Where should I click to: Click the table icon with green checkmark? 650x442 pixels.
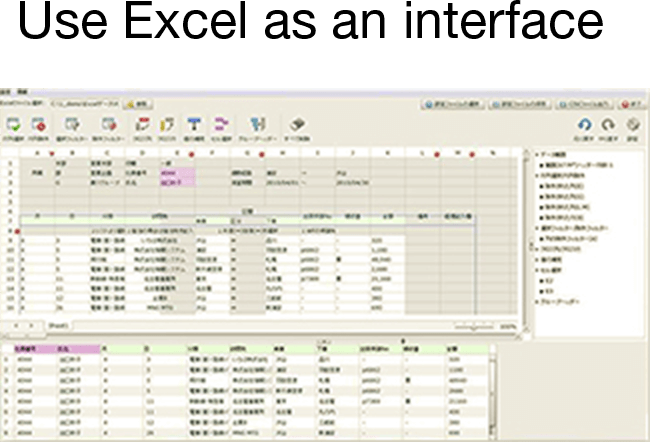coord(13,124)
